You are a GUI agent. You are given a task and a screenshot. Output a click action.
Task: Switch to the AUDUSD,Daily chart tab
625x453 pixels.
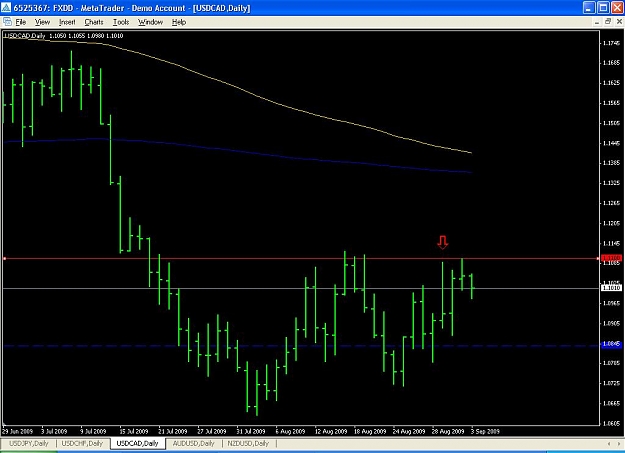tap(193, 443)
